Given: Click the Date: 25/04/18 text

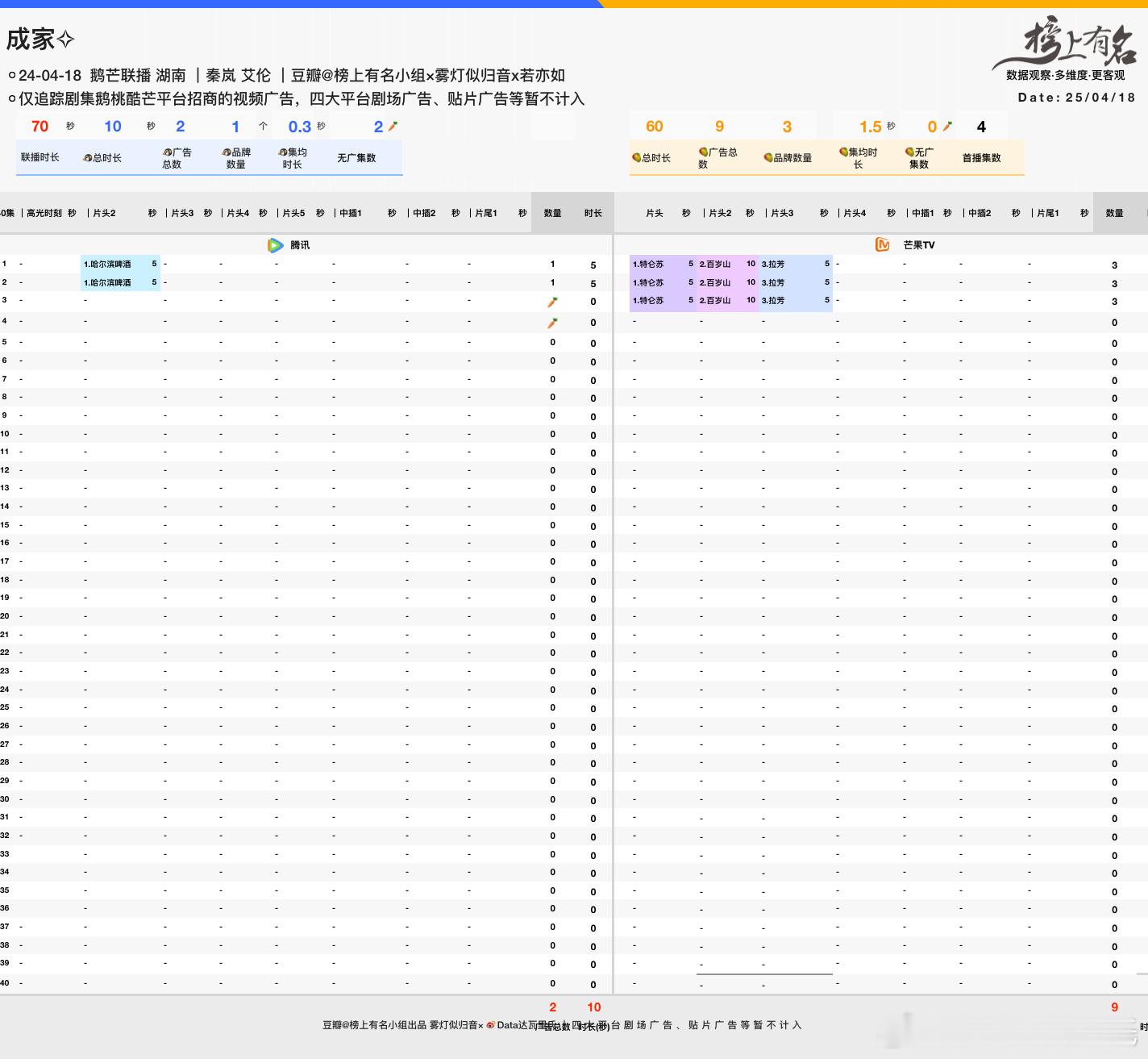Looking at the screenshot, I should tap(1076, 97).
